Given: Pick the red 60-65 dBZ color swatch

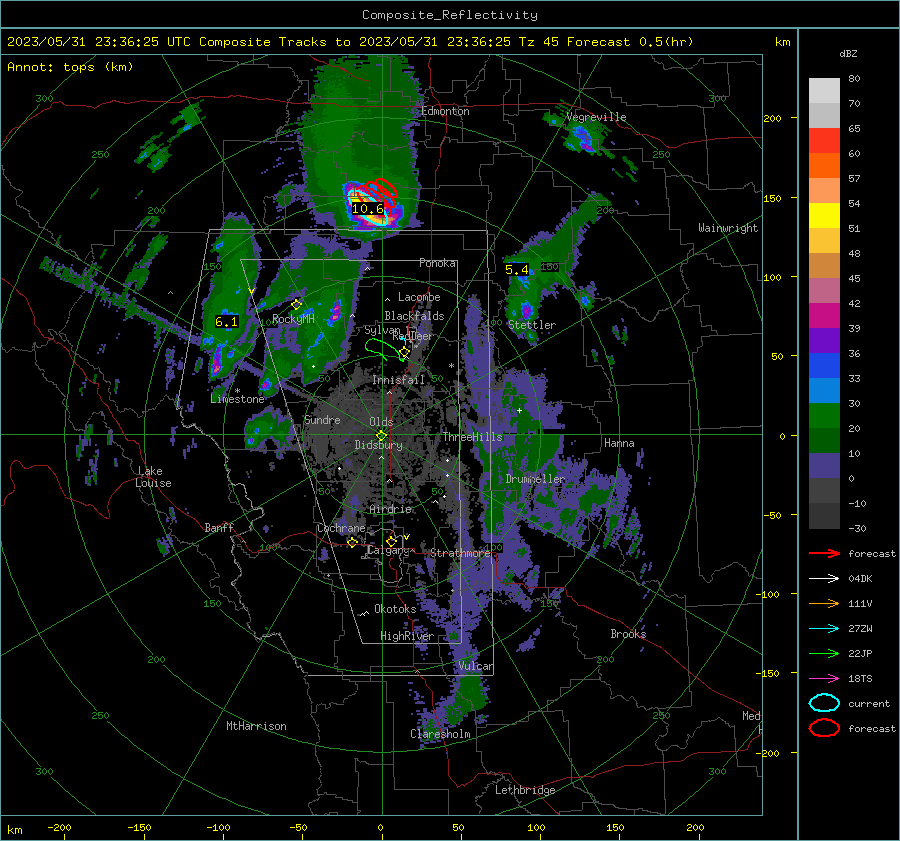Looking at the screenshot, I should click(x=824, y=141).
